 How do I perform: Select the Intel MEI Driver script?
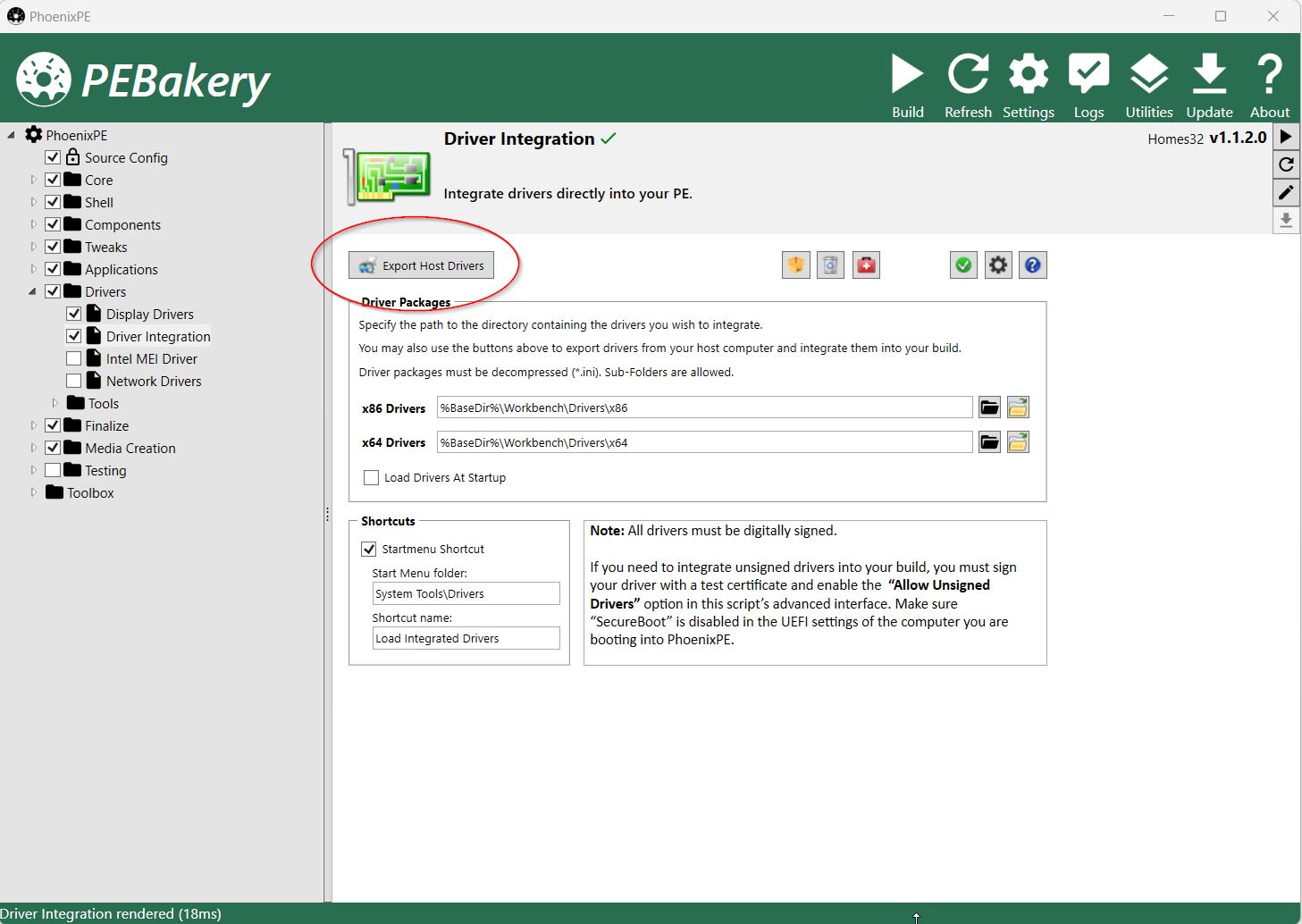click(152, 358)
